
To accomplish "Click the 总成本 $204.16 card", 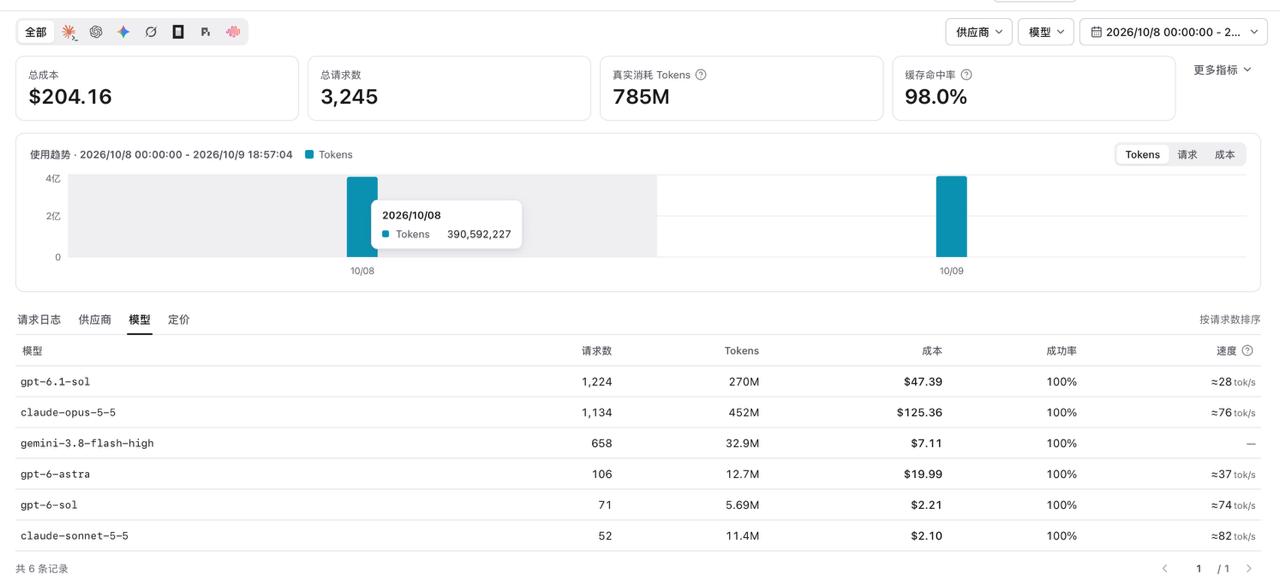I will point(157,88).
